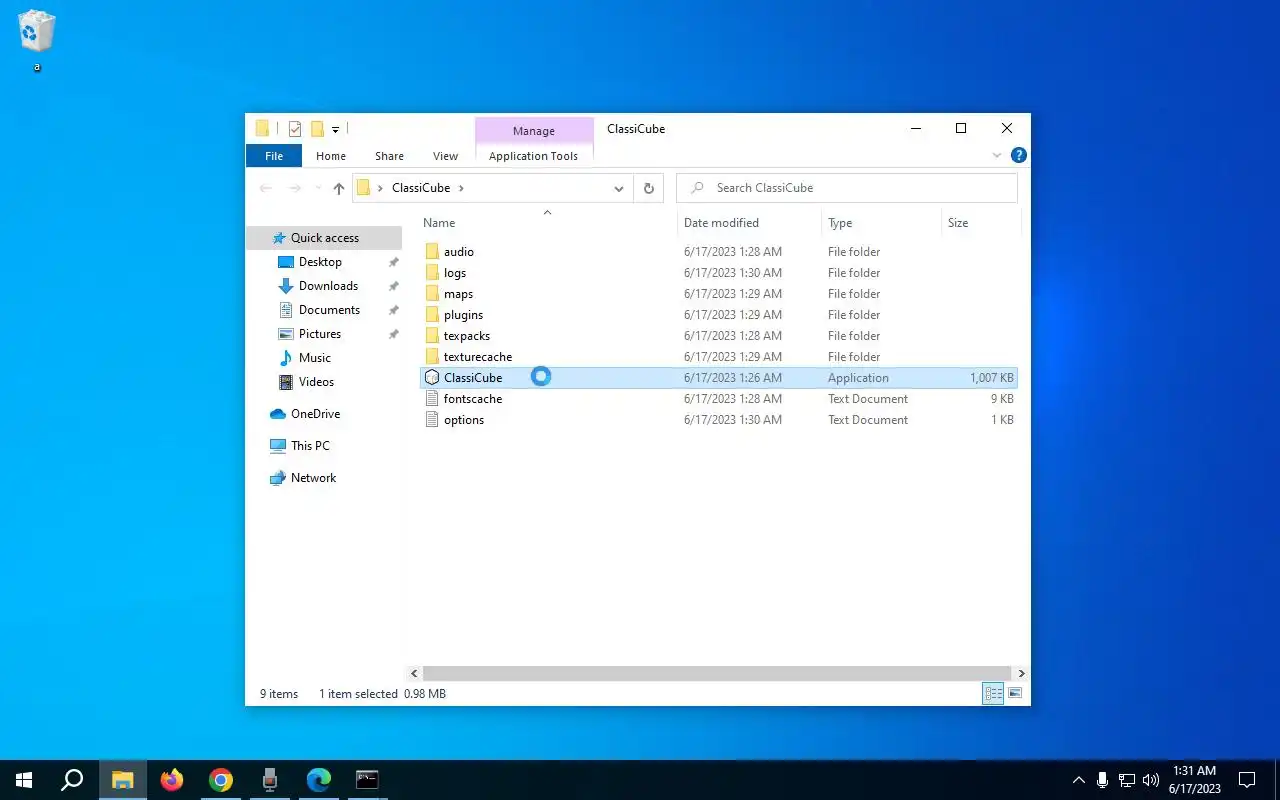Open the Recycle Bin desktop icon
This screenshot has height=800, width=1280.
click(37, 40)
